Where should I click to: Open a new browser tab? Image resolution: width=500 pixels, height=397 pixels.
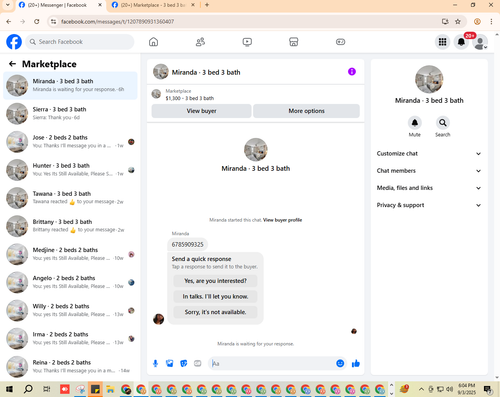[207, 5]
